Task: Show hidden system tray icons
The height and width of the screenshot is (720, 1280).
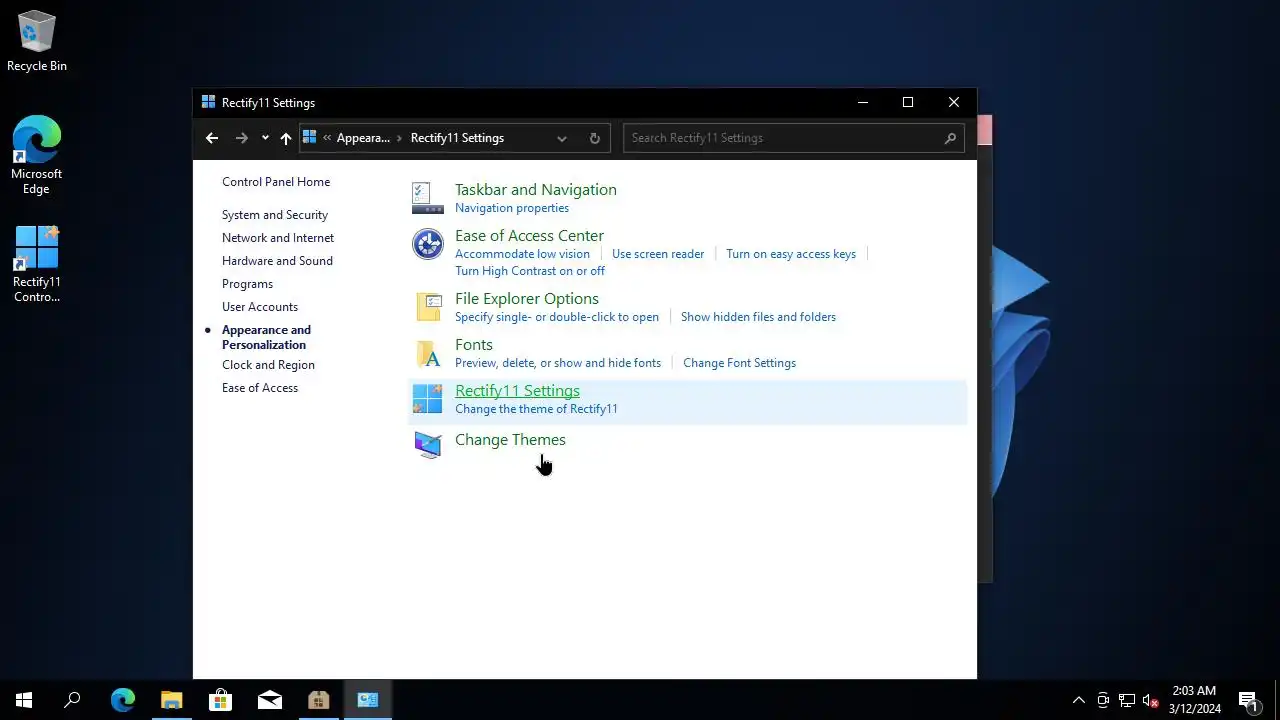Action: [1078, 700]
